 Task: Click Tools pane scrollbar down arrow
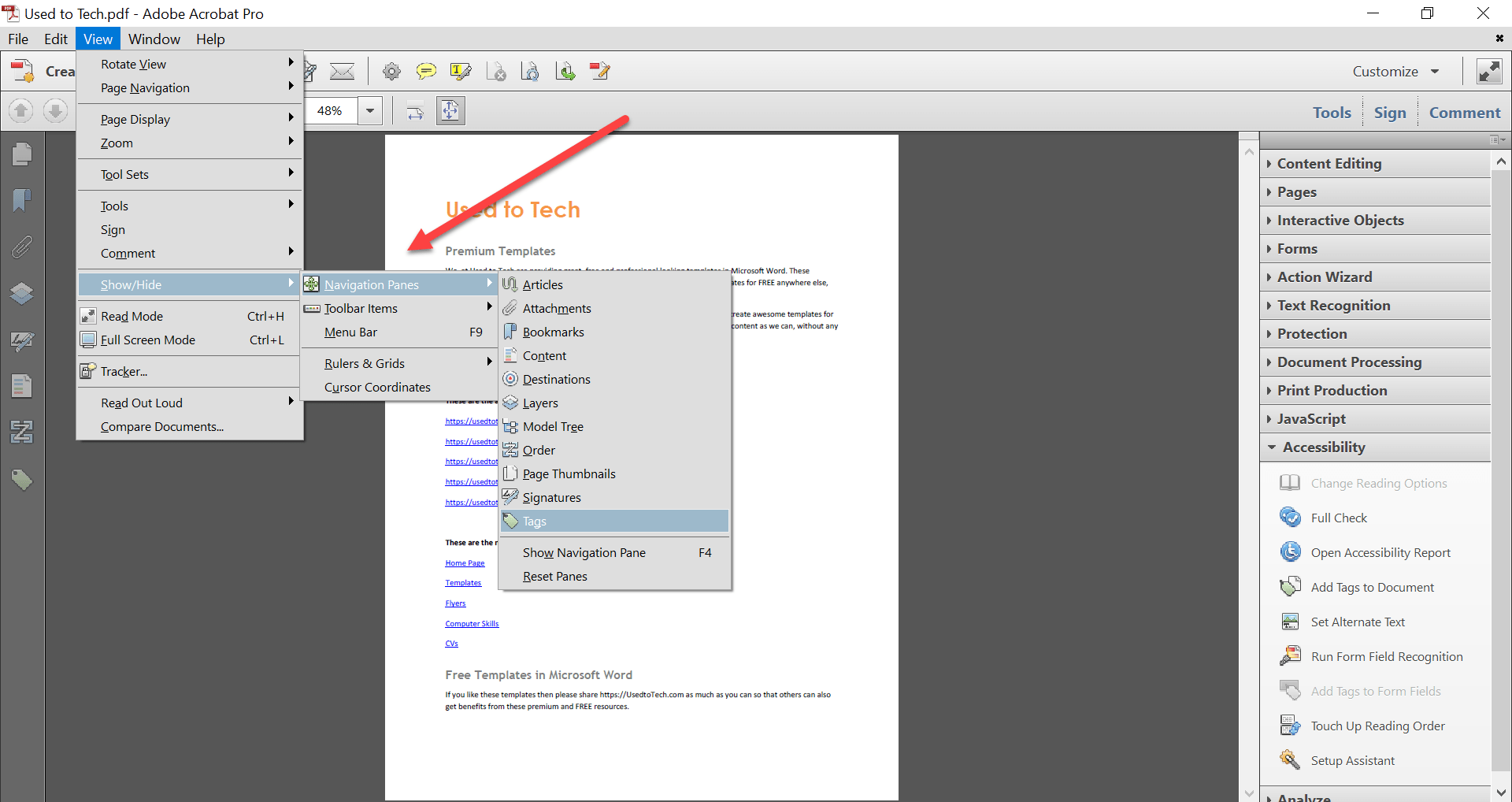click(1501, 793)
